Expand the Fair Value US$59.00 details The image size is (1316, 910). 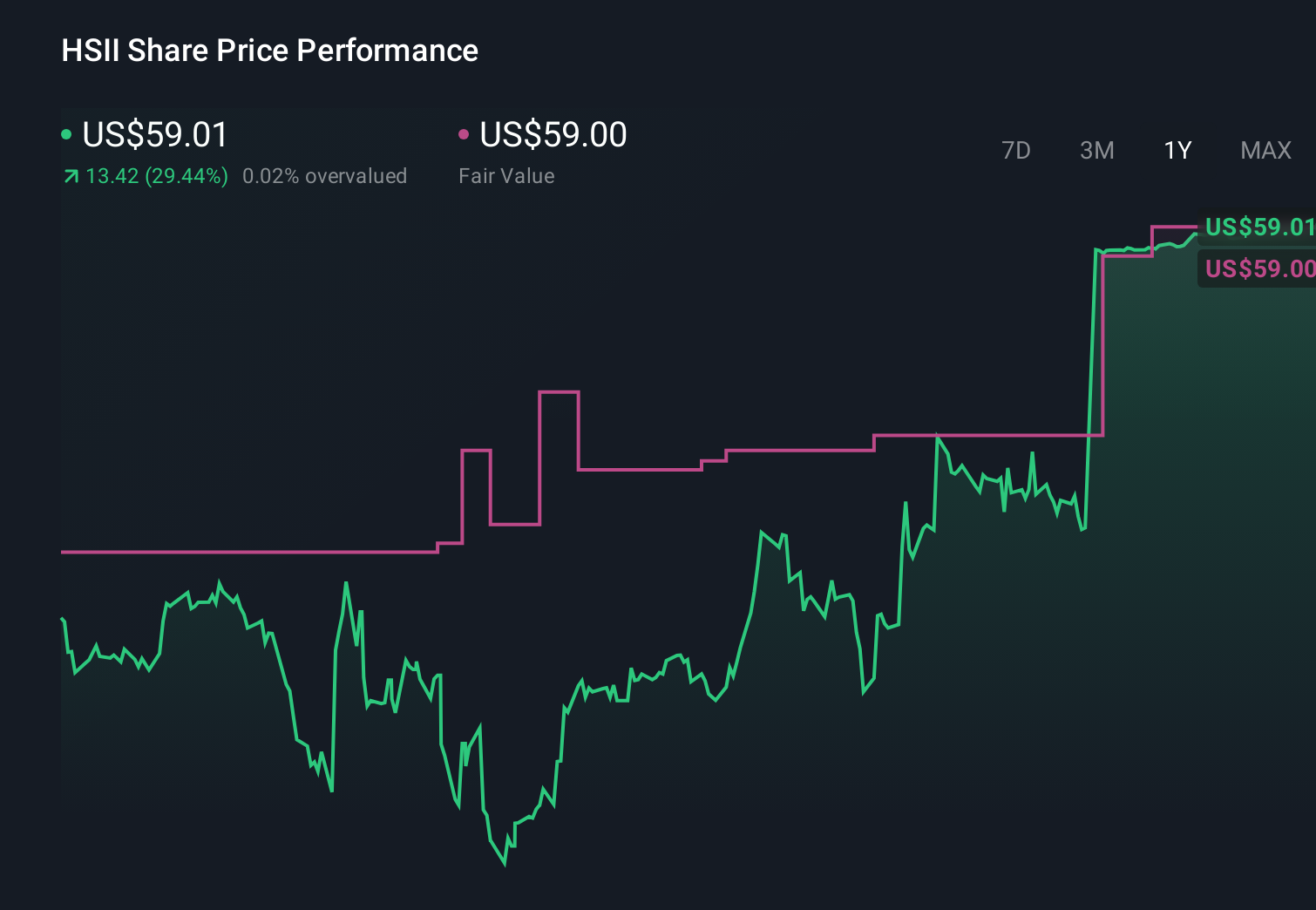pos(553,134)
